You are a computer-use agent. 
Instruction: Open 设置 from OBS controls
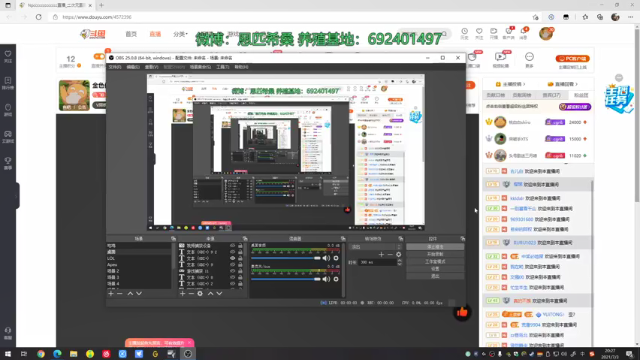click(x=435, y=269)
